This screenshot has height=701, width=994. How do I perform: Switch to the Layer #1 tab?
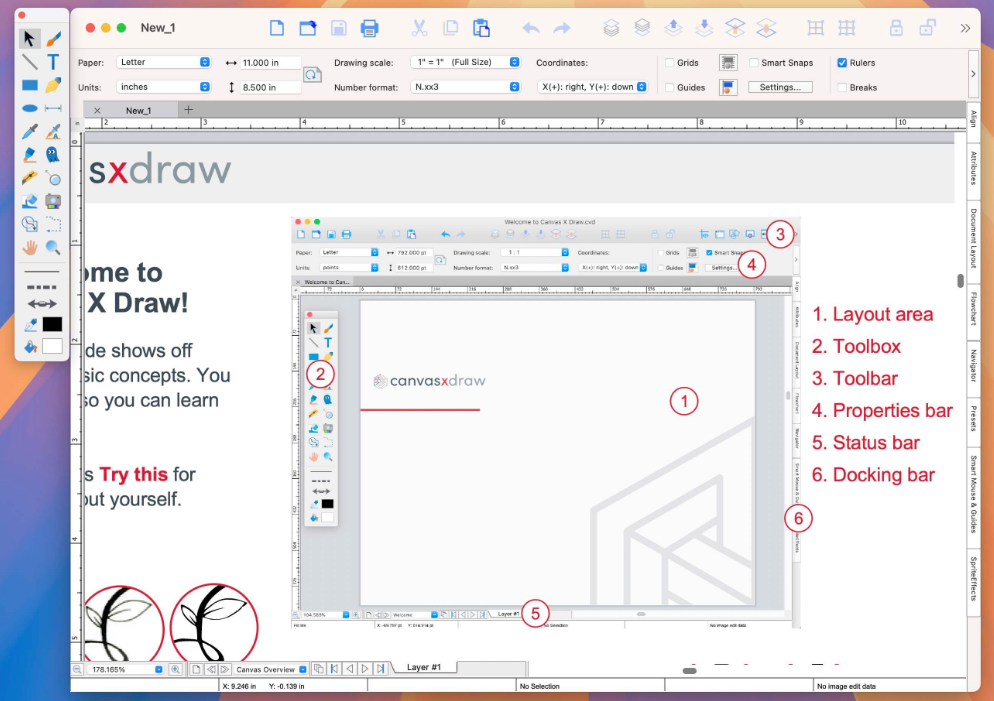(430, 667)
